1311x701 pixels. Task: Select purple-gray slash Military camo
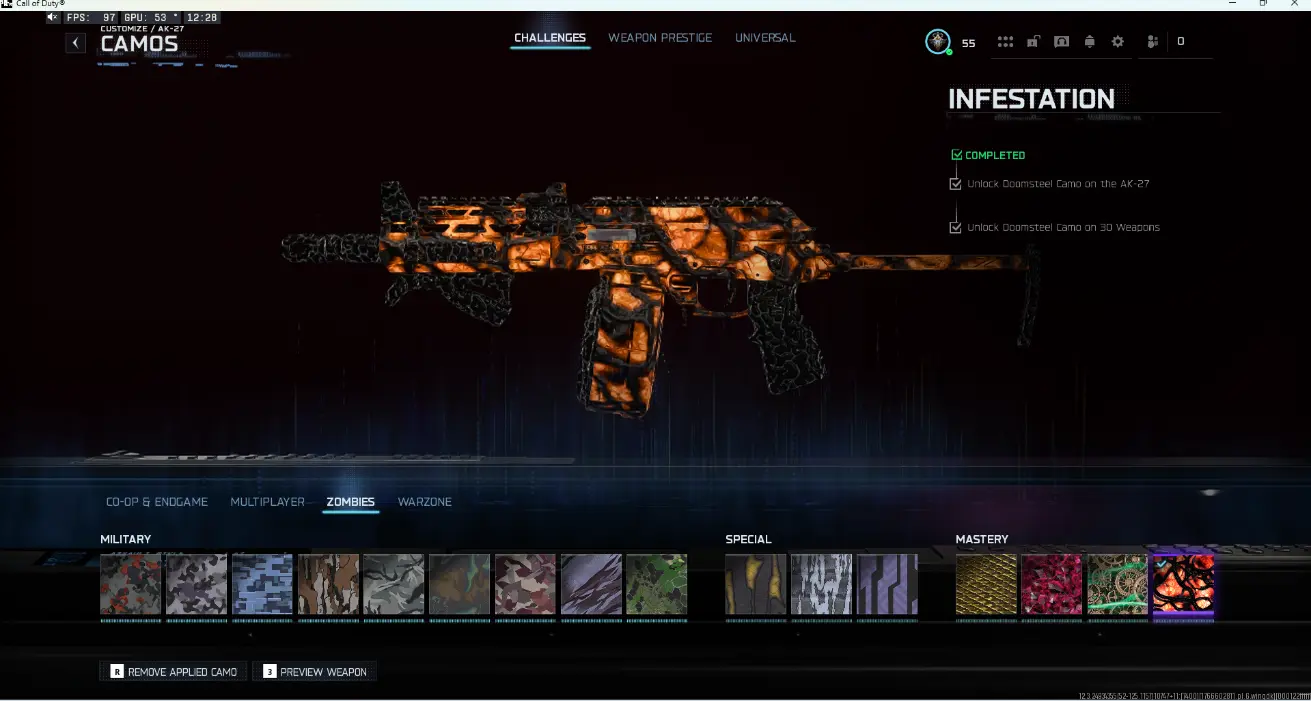[x=591, y=584]
